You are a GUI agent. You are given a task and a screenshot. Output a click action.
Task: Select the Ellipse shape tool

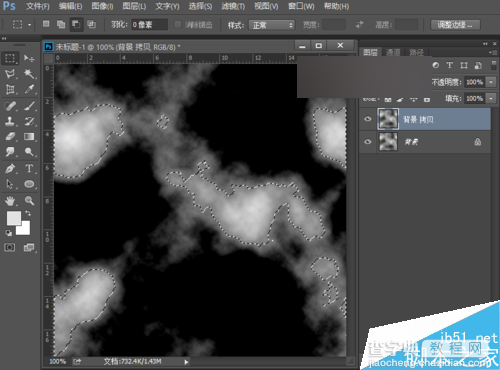click(29, 184)
